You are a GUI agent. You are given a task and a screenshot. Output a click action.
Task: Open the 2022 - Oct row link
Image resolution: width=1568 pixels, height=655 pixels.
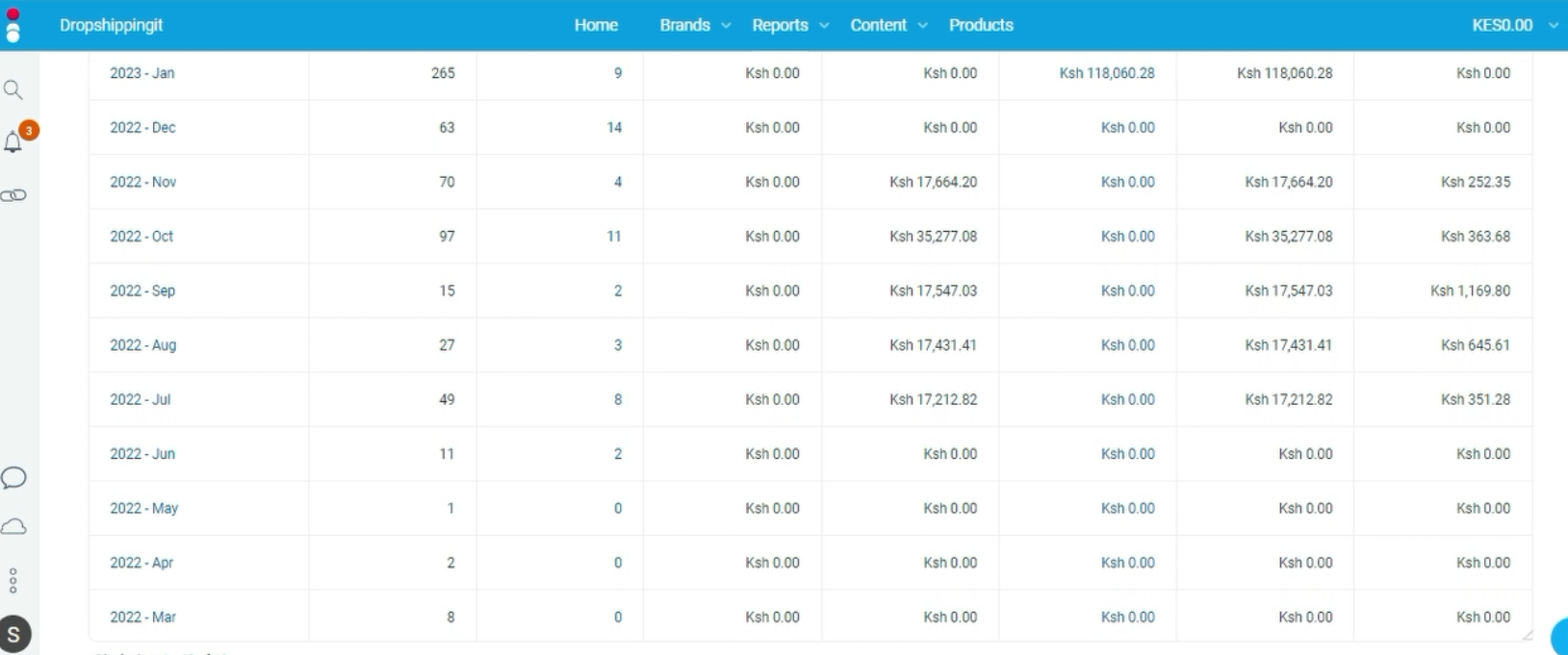(141, 237)
